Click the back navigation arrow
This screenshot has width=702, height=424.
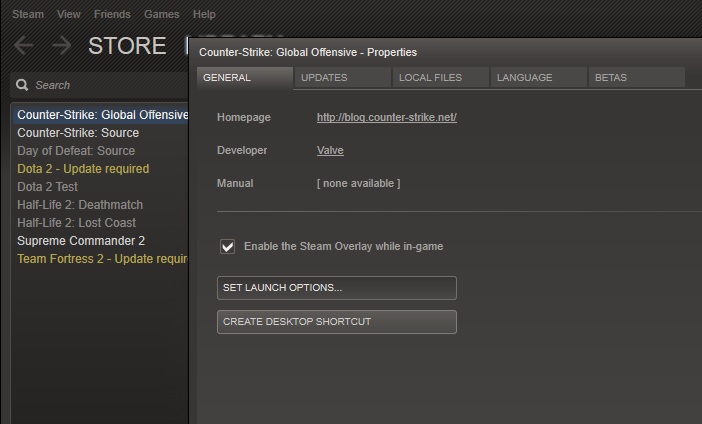24,46
